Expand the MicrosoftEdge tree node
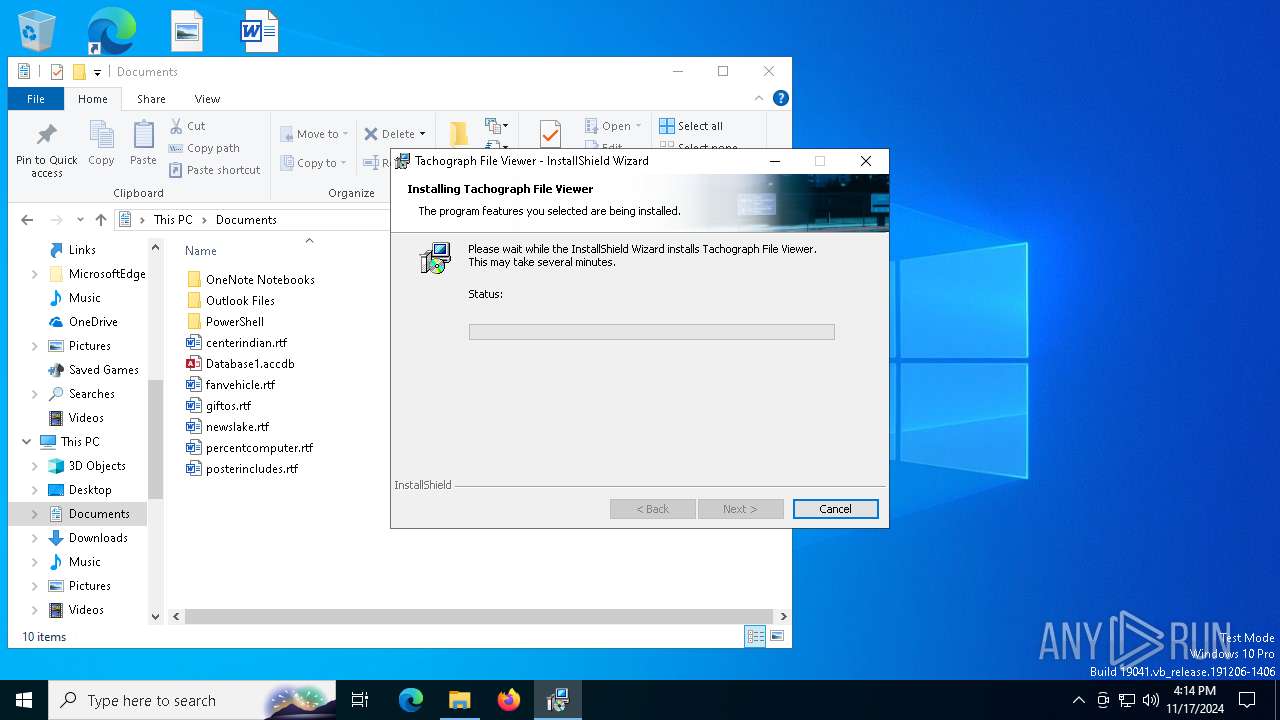This screenshot has height=720, width=1280. pos(35,274)
